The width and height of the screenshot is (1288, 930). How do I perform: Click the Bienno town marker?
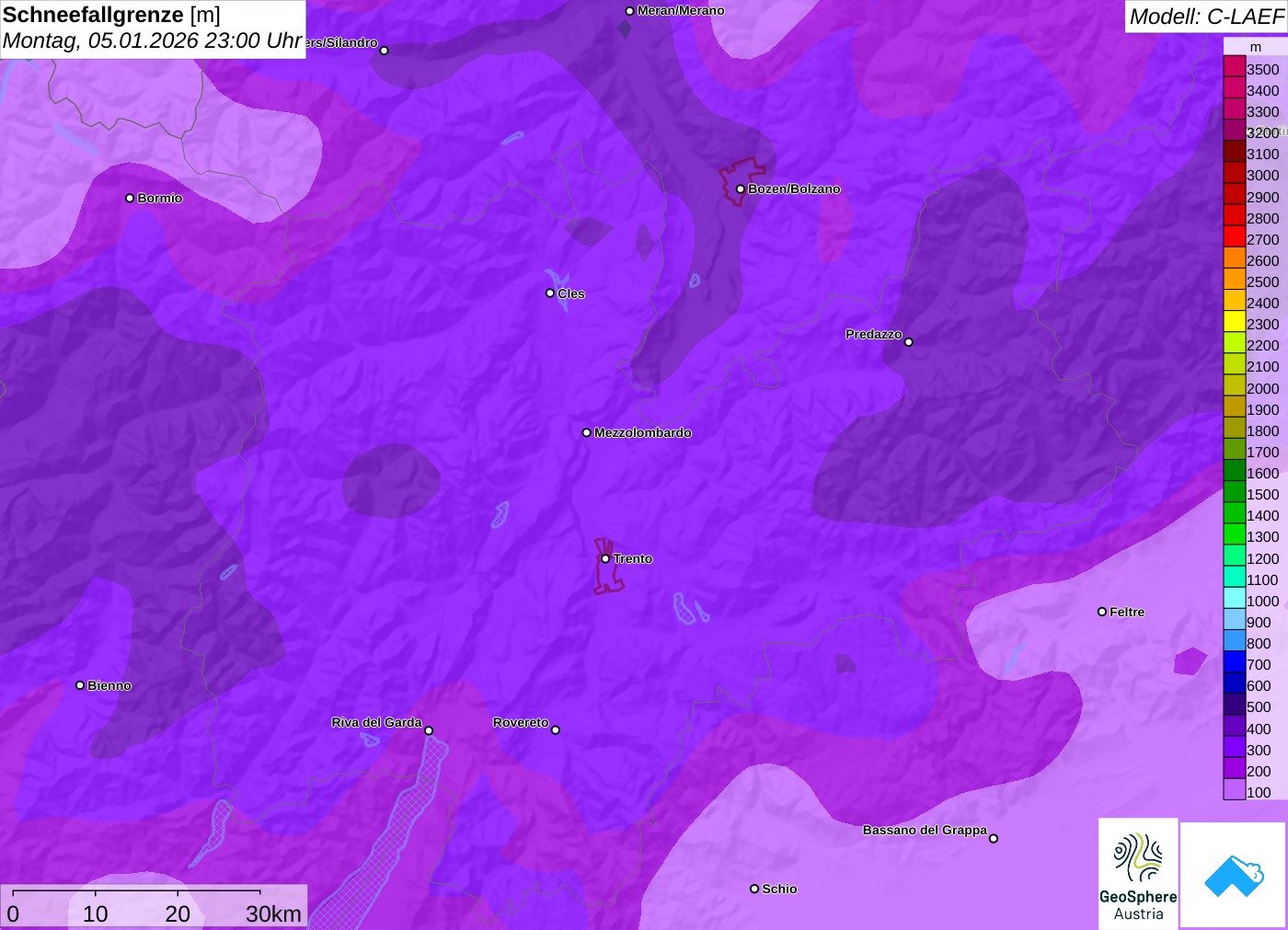pos(80,685)
